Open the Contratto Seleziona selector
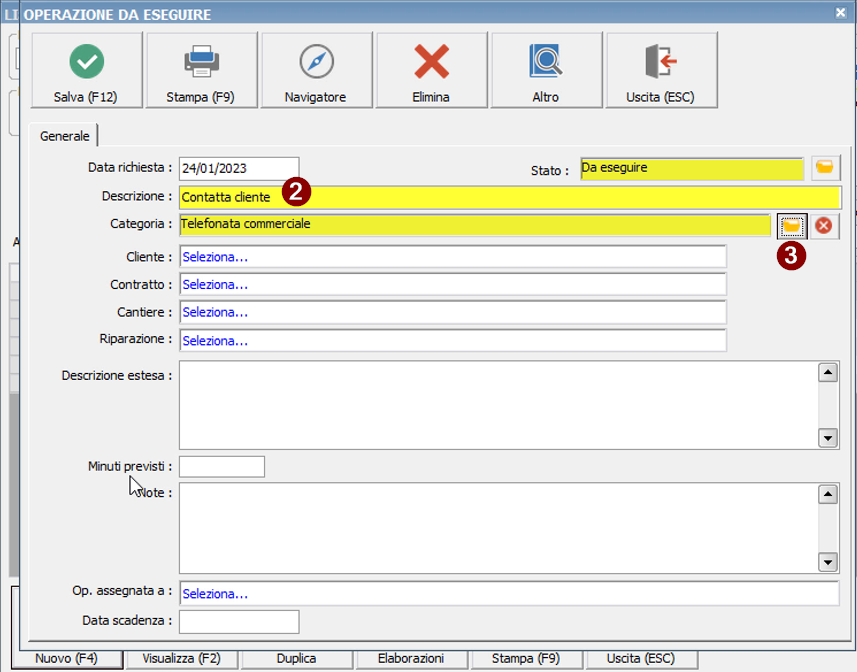This screenshot has height=672, width=857. 452,285
